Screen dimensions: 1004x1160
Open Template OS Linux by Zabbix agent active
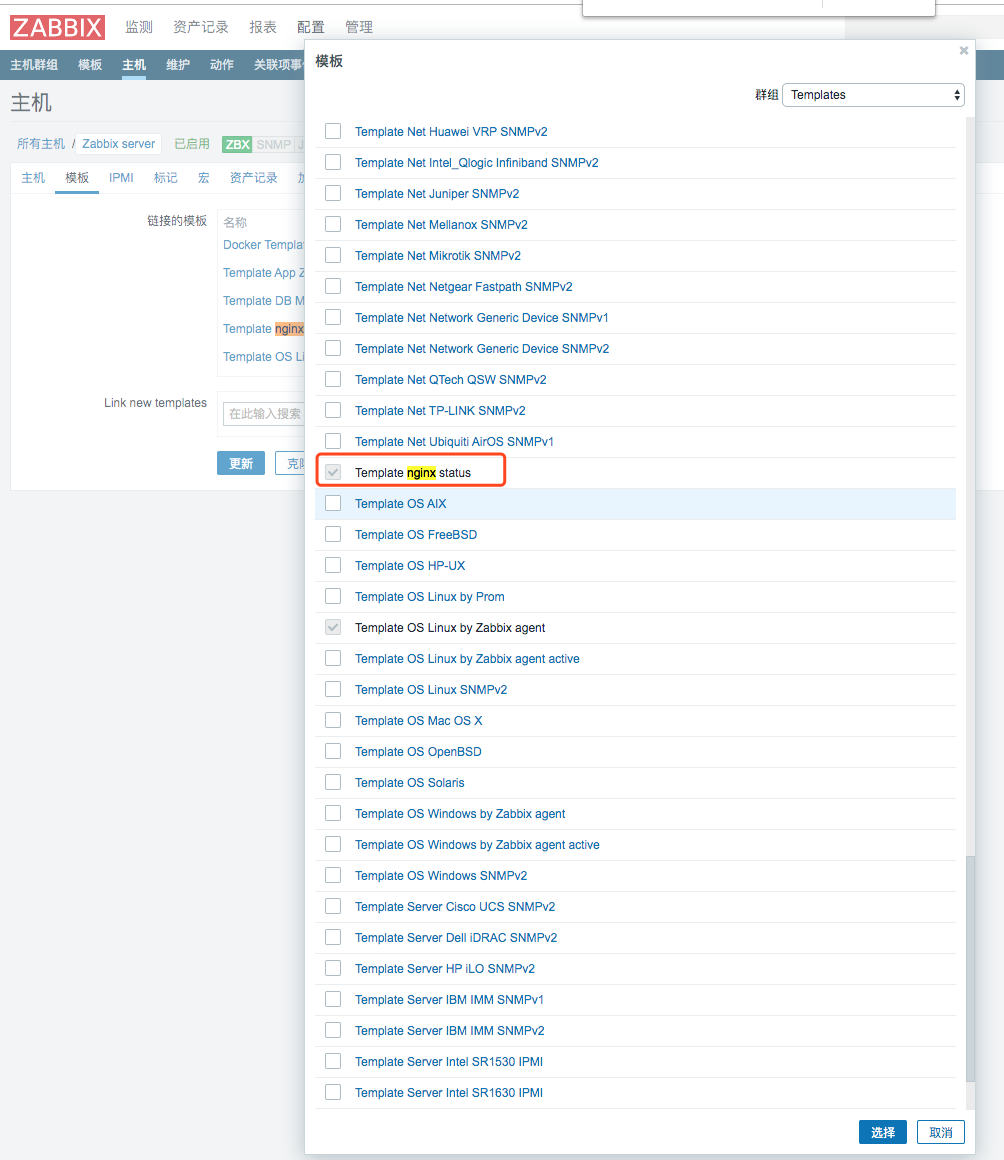(467, 658)
